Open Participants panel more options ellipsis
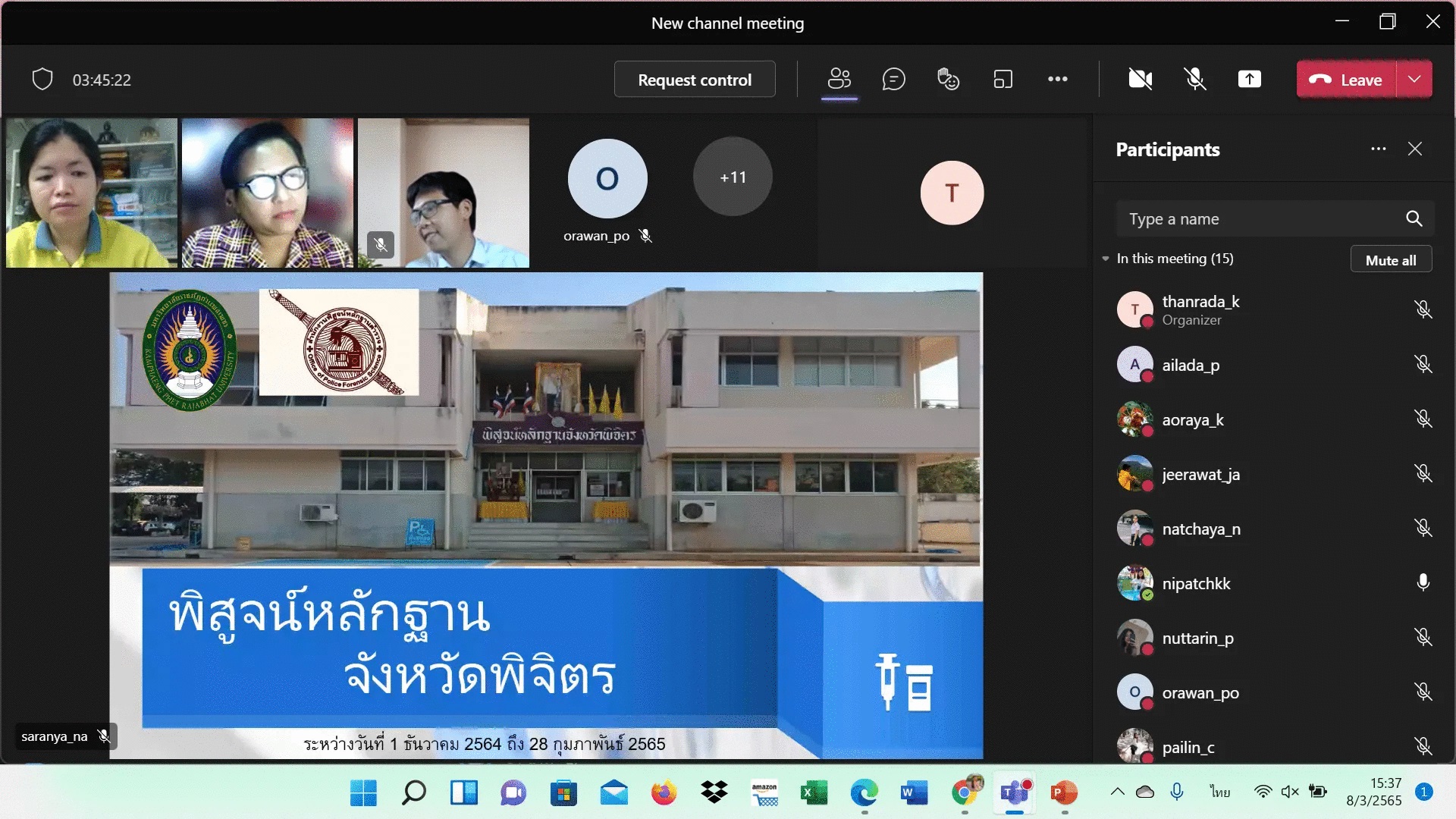The width and height of the screenshot is (1456, 819). coord(1378,149)
